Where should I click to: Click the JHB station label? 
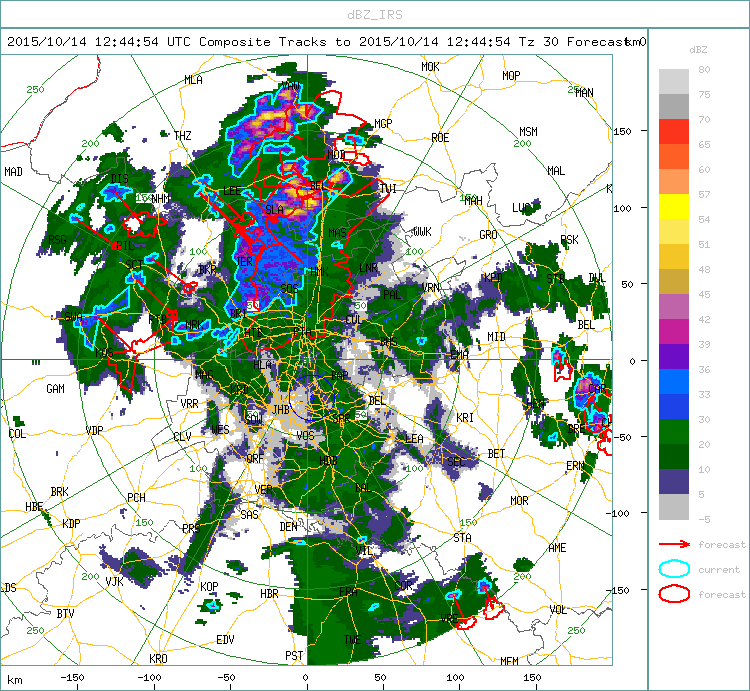[x=281, y=409]
